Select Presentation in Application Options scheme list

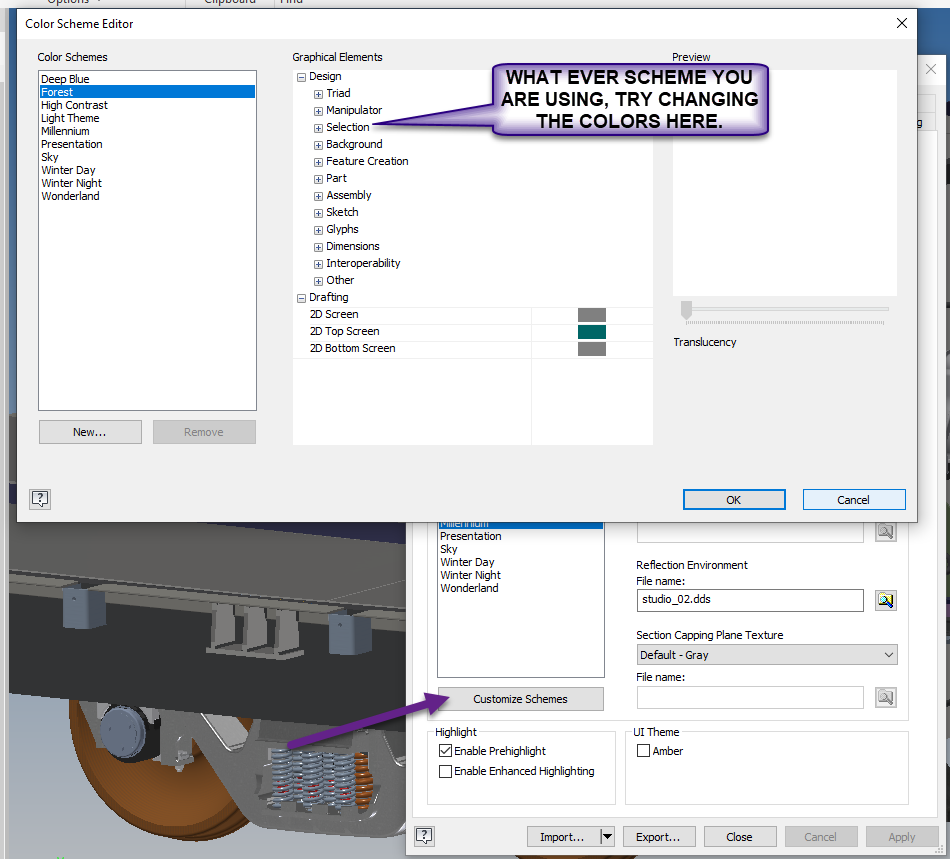(520, 536)
